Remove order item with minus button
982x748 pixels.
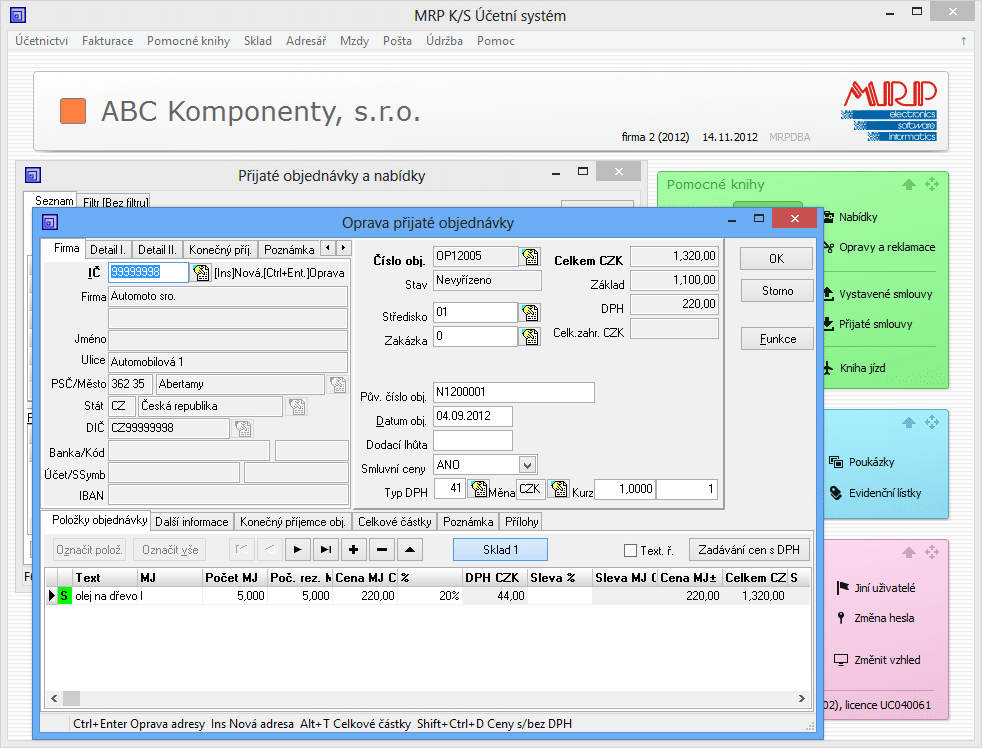[382, 549]
